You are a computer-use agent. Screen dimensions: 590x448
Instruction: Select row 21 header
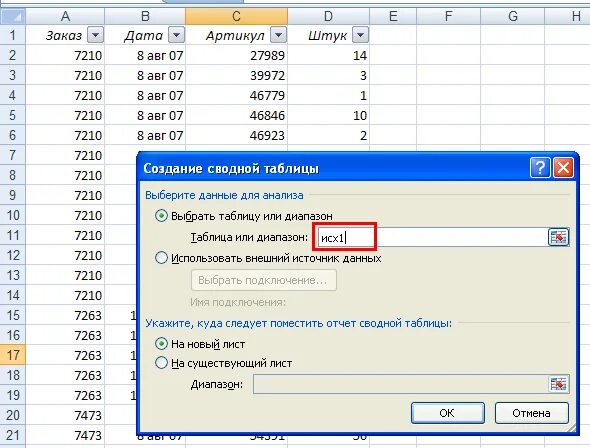[x=13, y=435]
